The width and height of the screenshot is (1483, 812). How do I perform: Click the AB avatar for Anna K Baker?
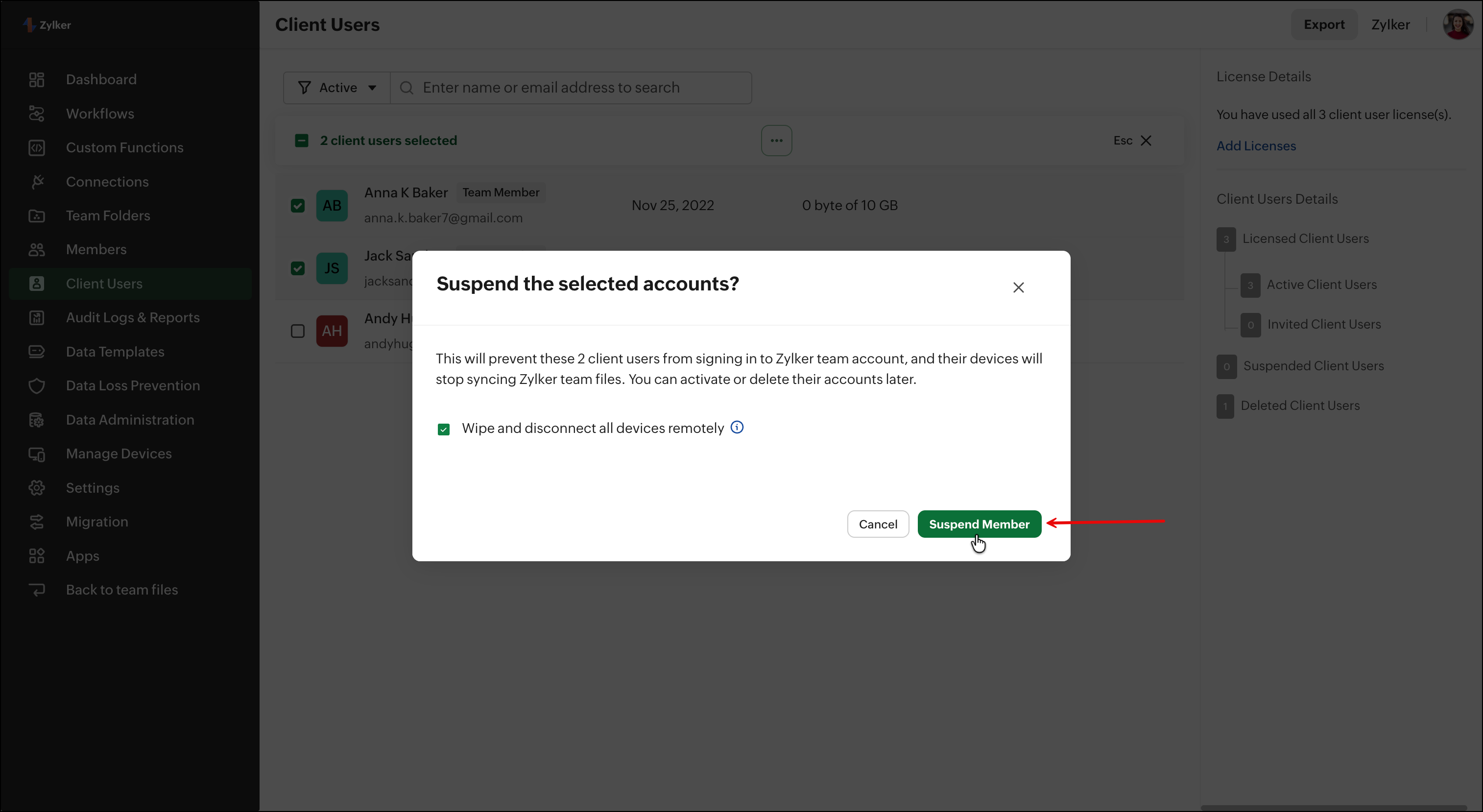coord(332,205)
